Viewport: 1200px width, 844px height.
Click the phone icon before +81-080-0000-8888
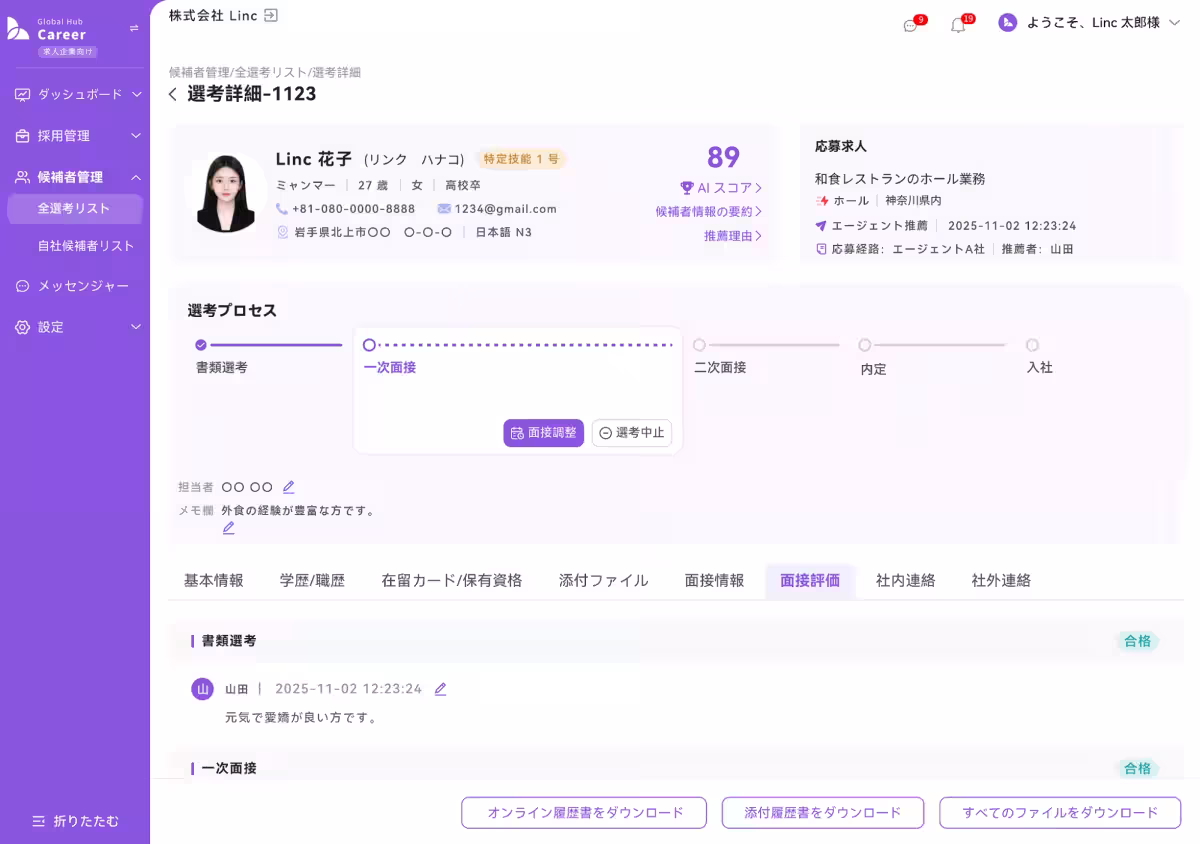coord(282,209)
